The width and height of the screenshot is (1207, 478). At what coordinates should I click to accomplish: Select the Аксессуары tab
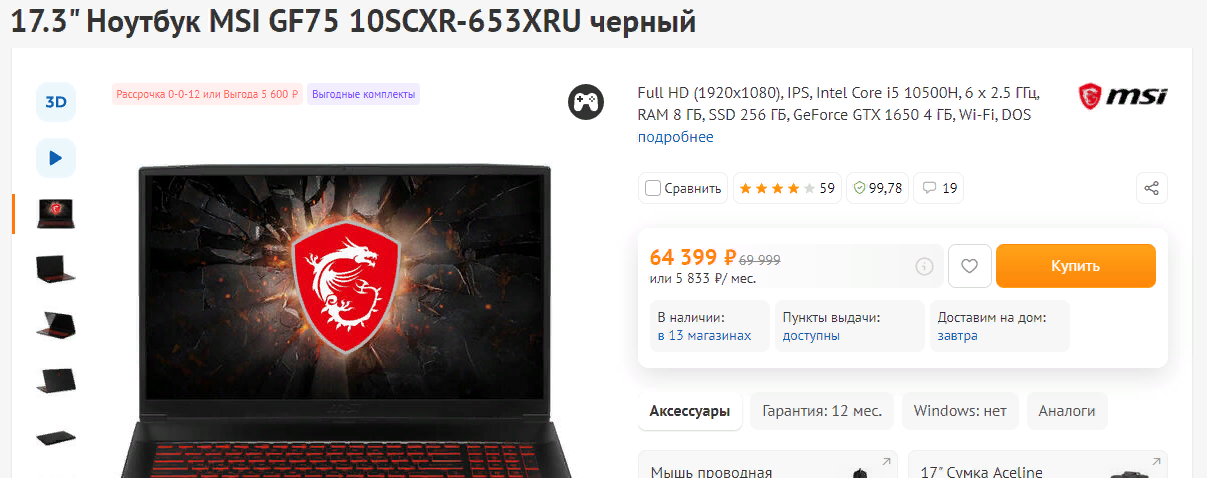click(690, 411)
